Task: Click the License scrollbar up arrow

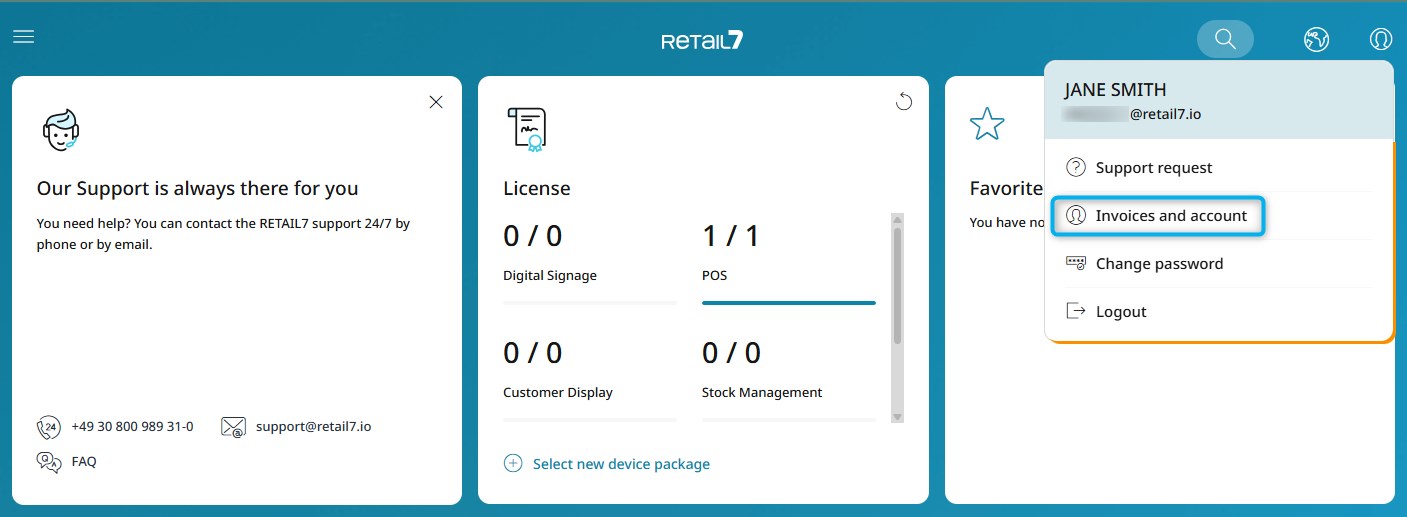Action: (x=897, y=220)
